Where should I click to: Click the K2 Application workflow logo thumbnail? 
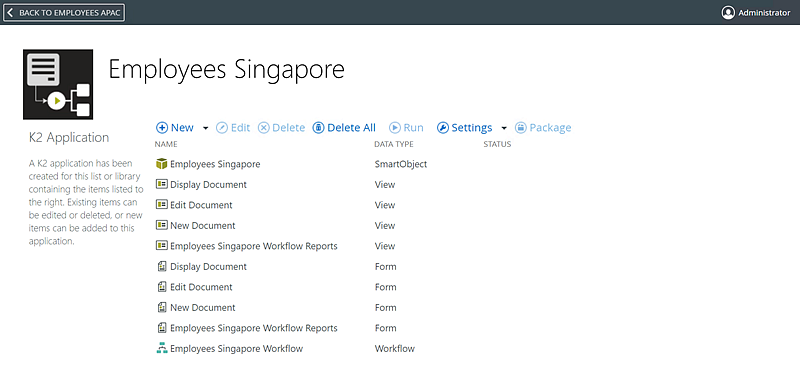coord(58,84)
